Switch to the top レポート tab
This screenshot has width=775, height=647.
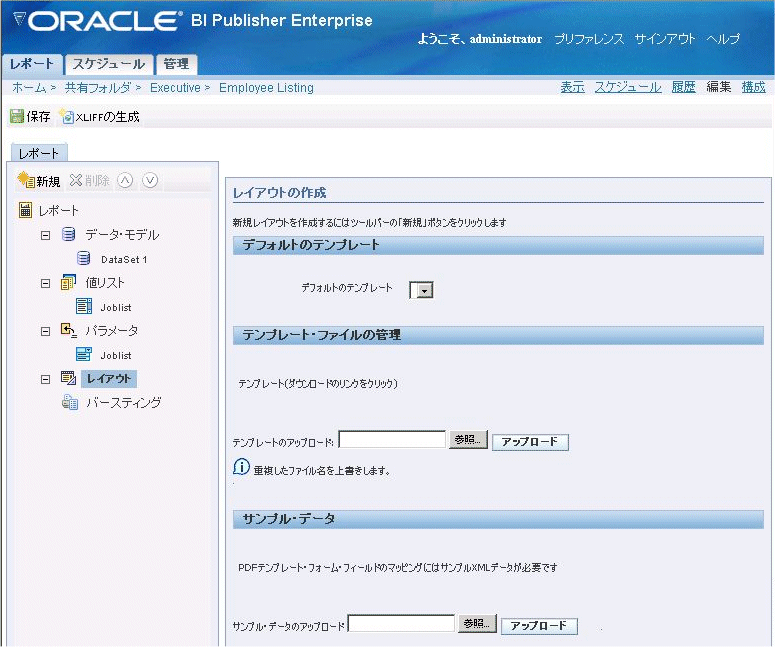(32, 64)
